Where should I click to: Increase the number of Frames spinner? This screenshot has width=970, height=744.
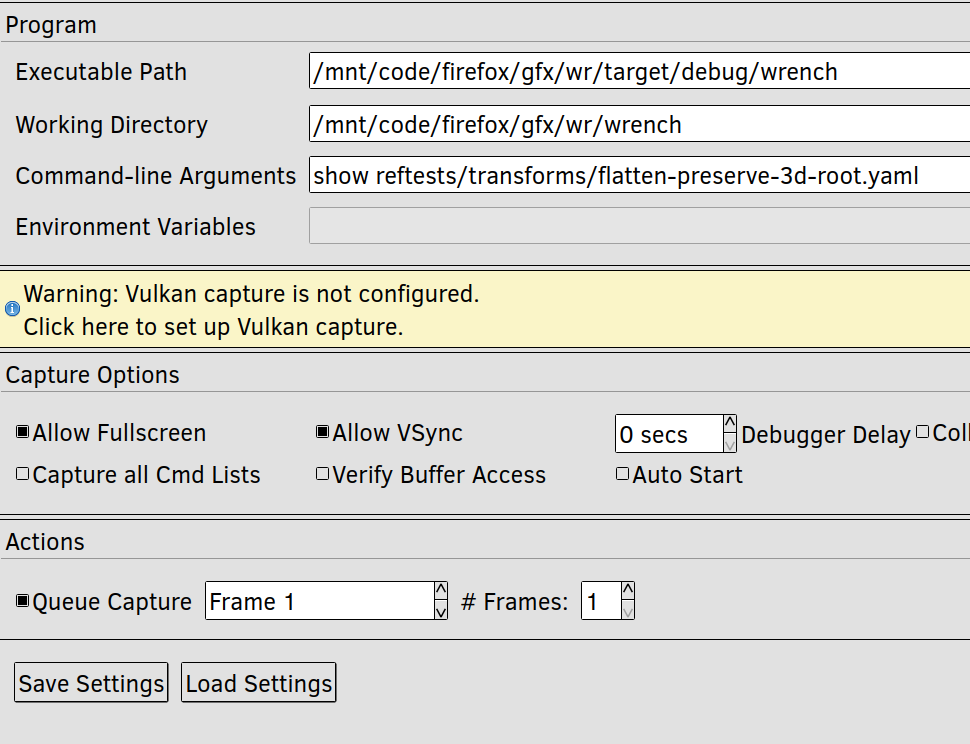[627, 591]
